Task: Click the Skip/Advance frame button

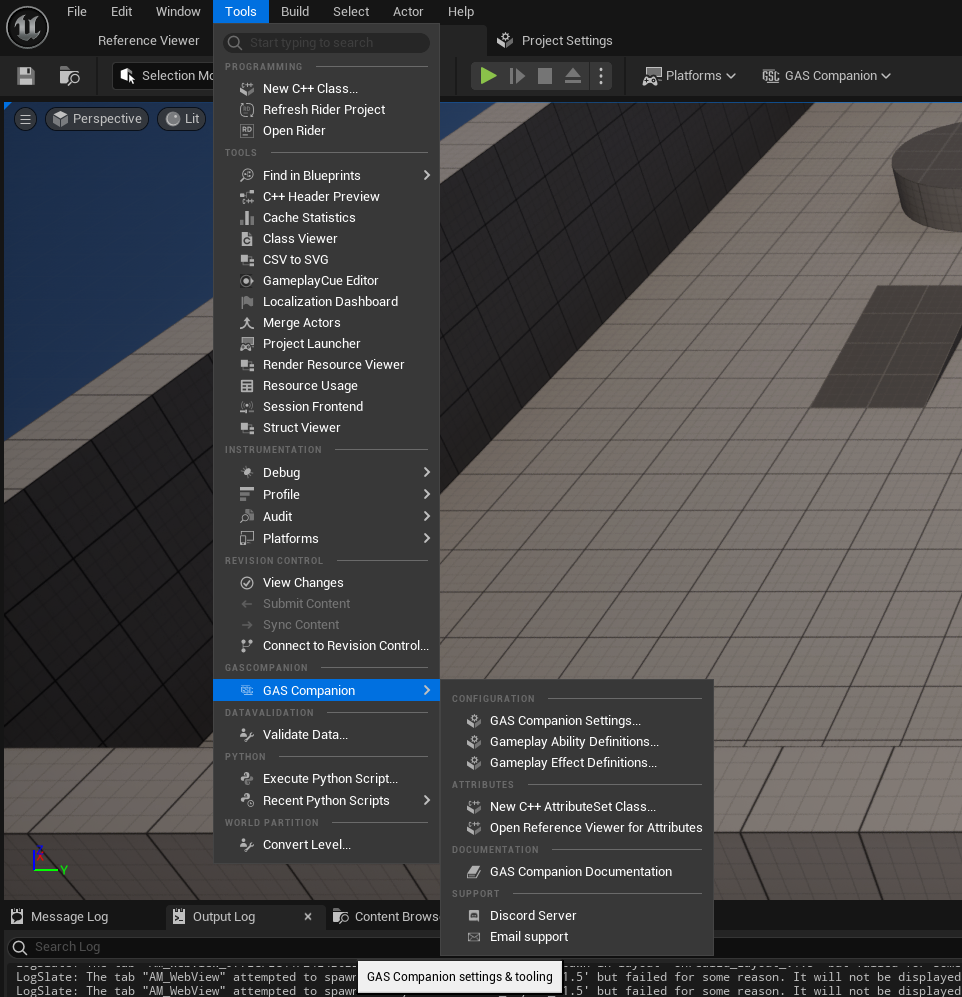Action: (x=517, y=76)
